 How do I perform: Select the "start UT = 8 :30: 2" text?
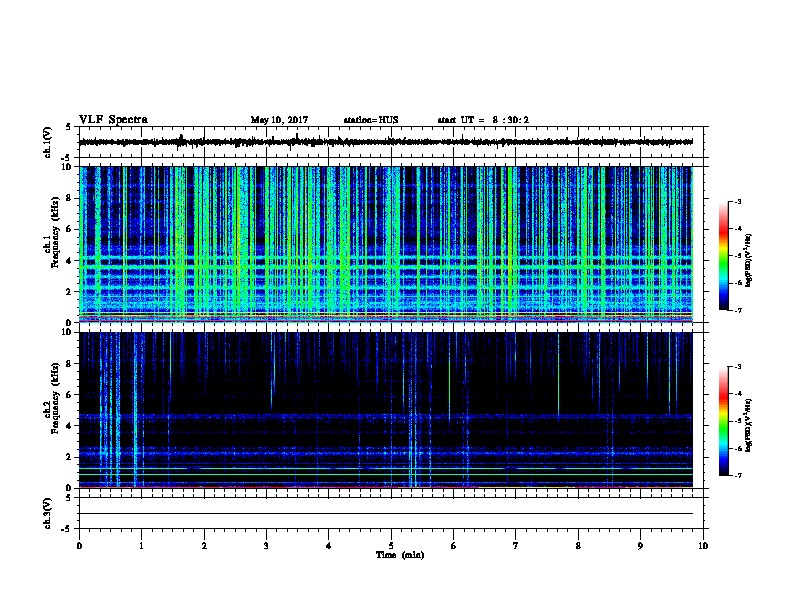(x=483, y=120)
